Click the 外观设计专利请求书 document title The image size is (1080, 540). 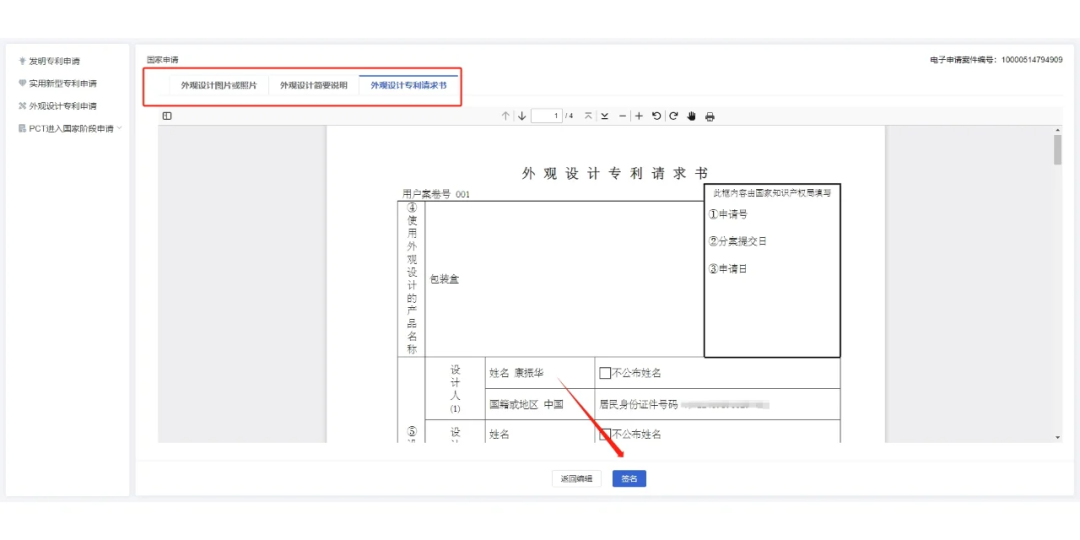(615, 174)
